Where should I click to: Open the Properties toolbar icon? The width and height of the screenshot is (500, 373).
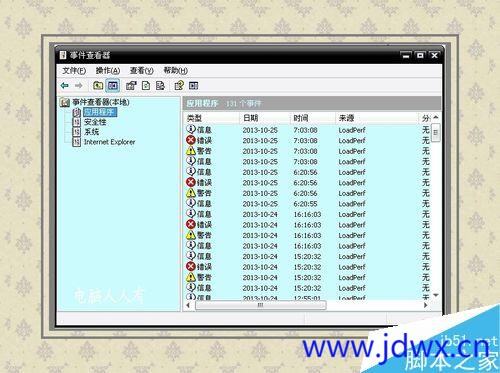131,86
